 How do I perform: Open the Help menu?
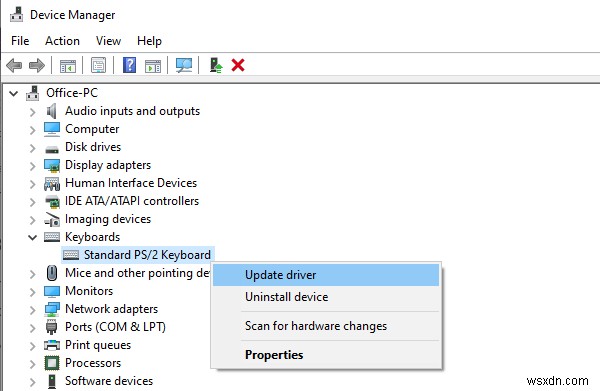[x=149, y=41]
